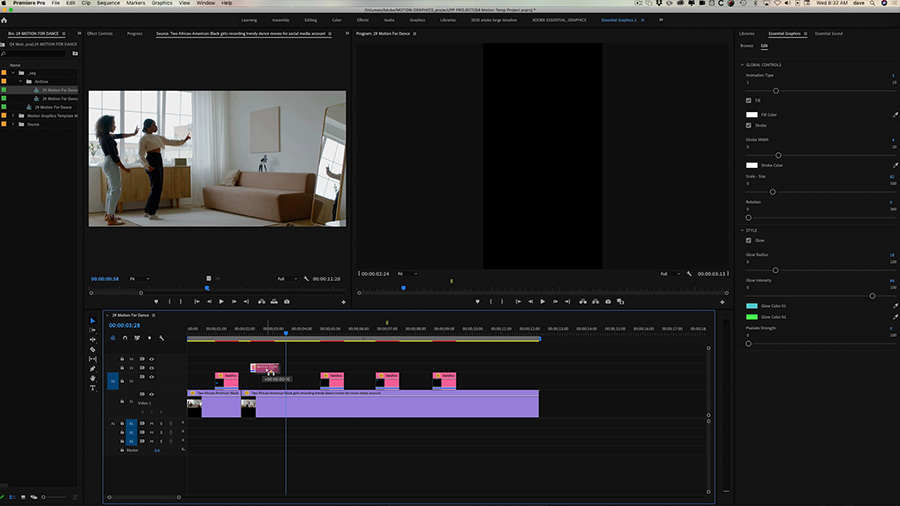
Task: Toggle the Fill checkbox
Action: point(748,100)
